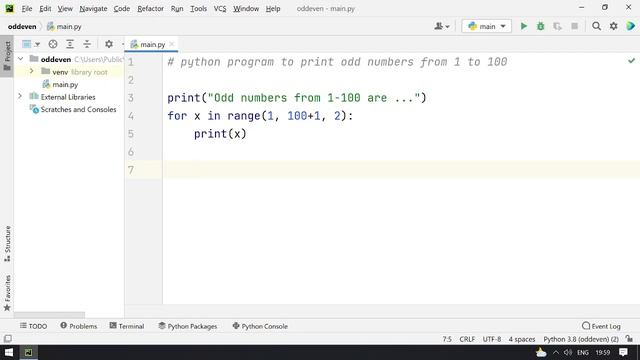Screen dimensions: 640x360
Task: Open Windows Start menu
Action: [x=9, y=352]
